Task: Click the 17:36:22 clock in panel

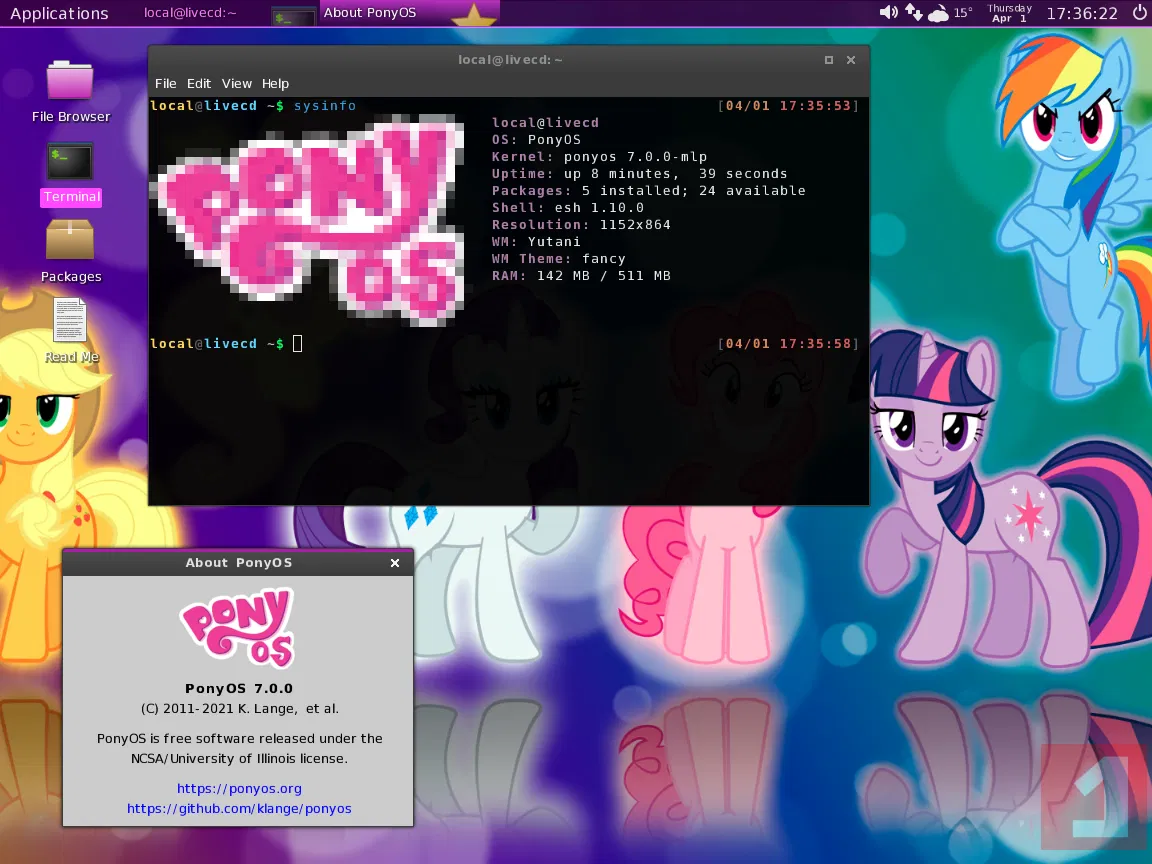Action: click(1081, 13)
